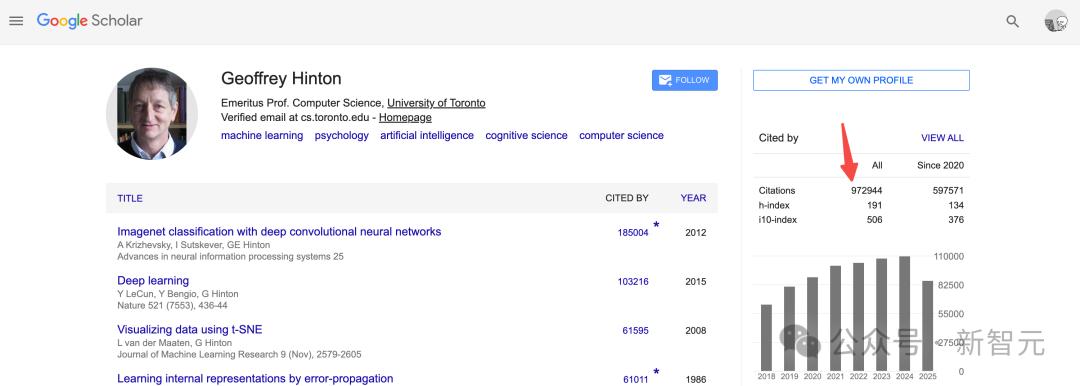Click Get My Own Profile button
This screenshot has width=1080, height=386.
tap(861, 80)
